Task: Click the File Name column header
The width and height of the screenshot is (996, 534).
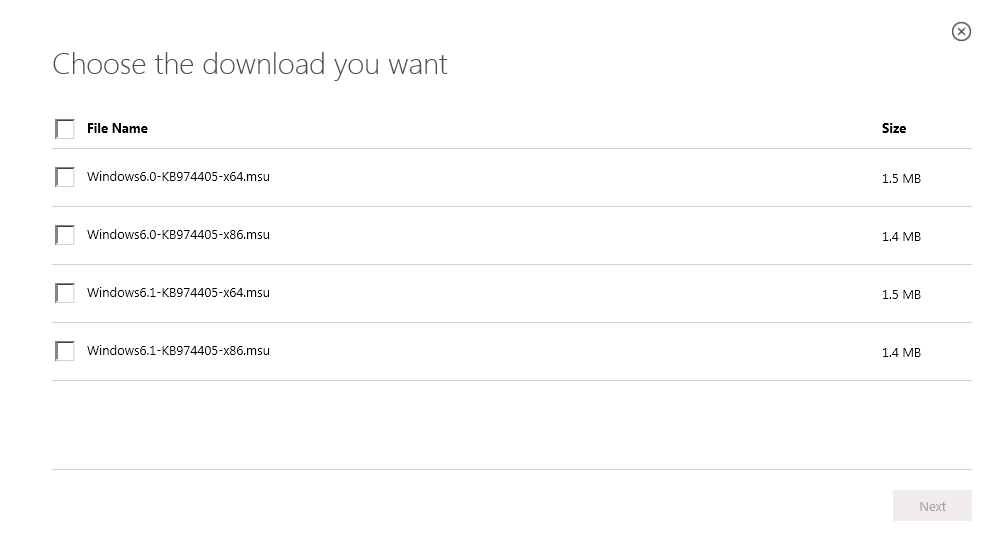Action: [x=117, y=128]
